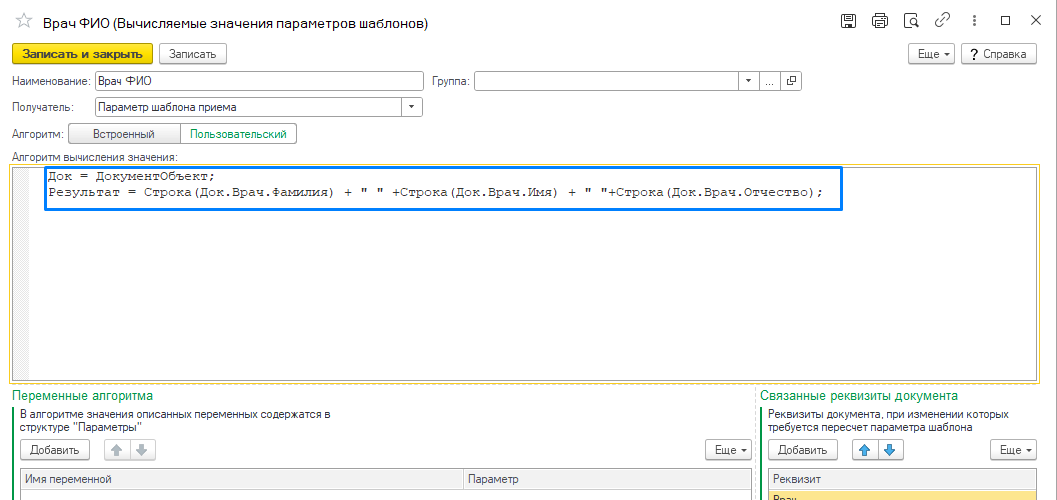The width and height of the screenshot is (1057, 500).
Task: Get link with chain icon
Action: point(942,21)
